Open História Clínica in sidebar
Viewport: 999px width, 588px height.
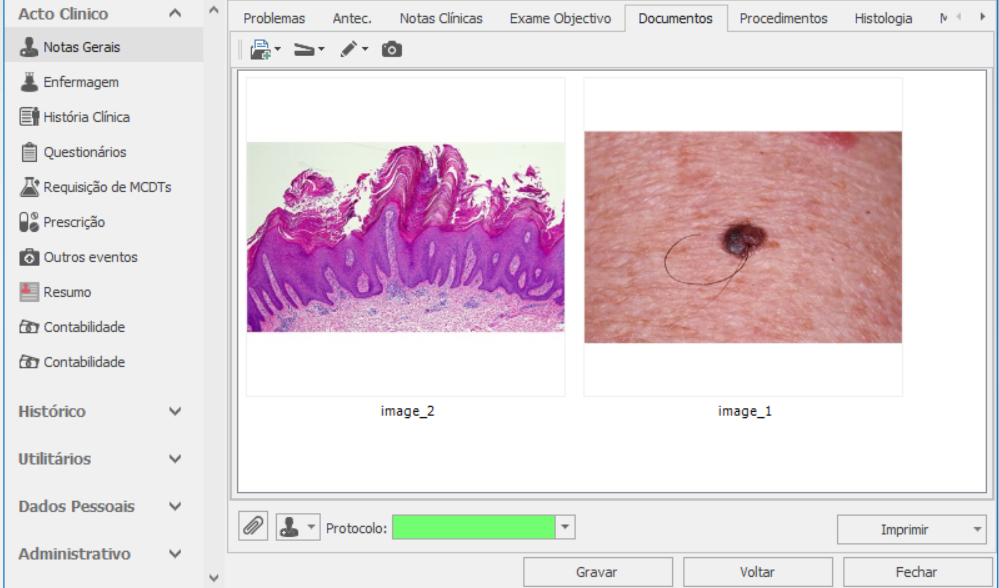(x=86, y=117)
